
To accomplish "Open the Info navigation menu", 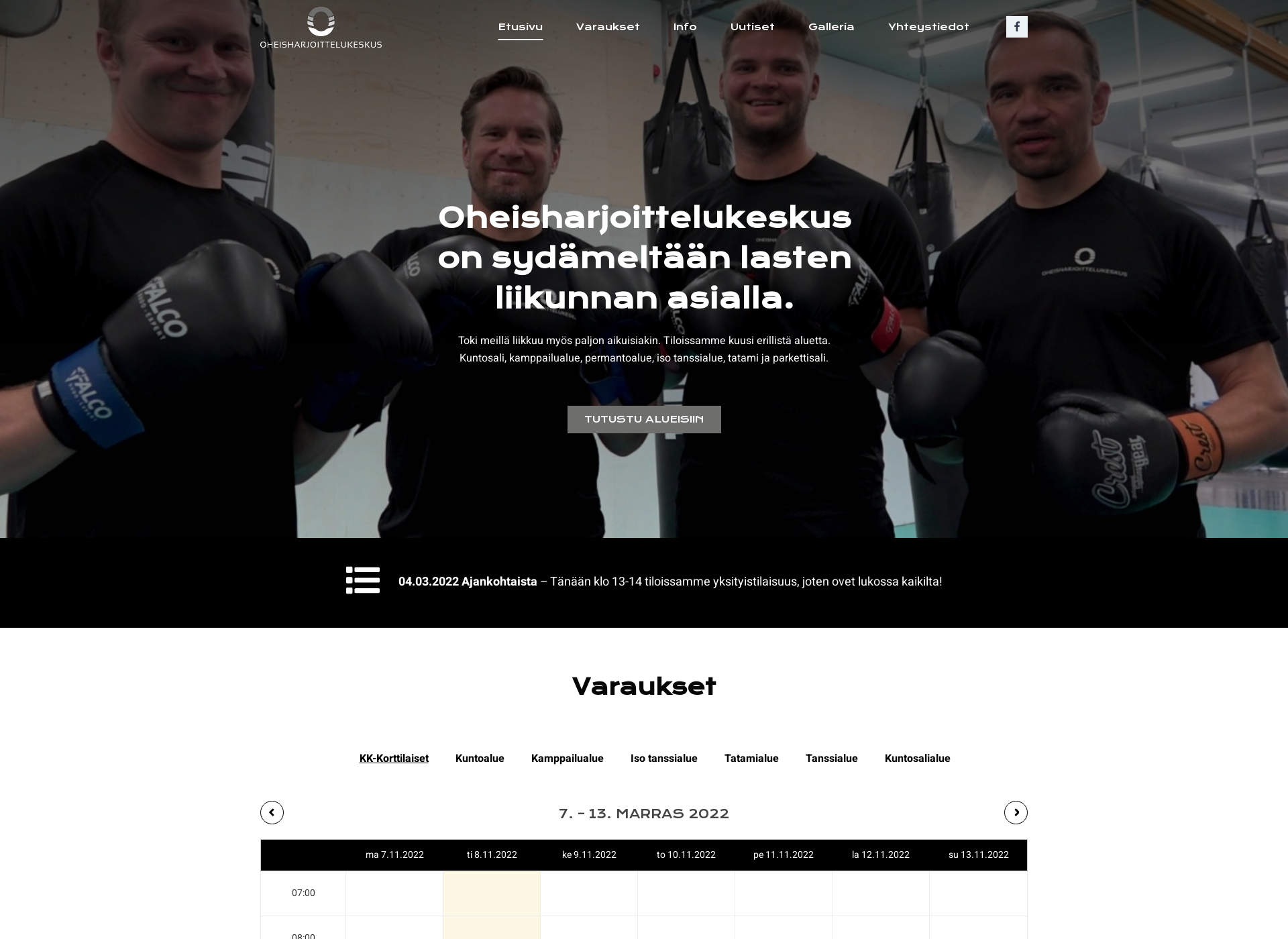I will (x=683, y=27).
